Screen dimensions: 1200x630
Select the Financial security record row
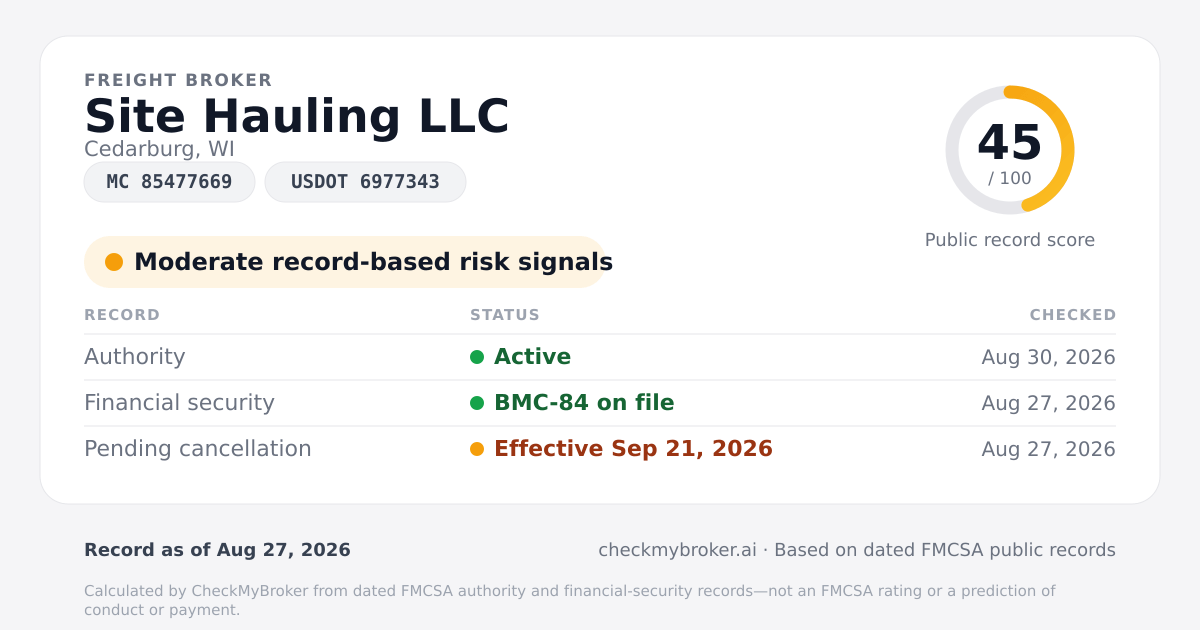coord(600,403)
